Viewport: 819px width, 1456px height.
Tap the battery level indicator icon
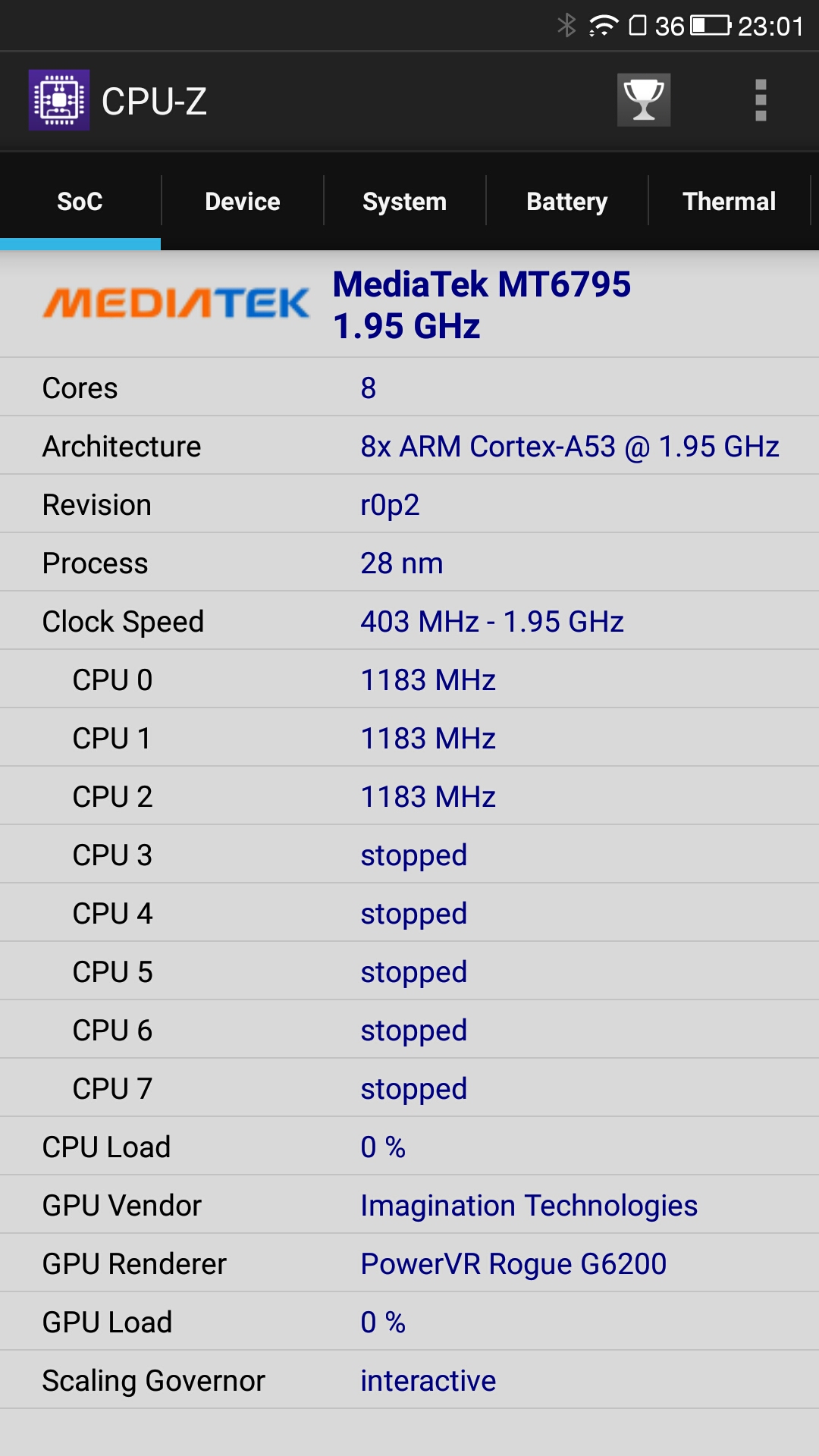pyautogui.click(x=711, y=25)
